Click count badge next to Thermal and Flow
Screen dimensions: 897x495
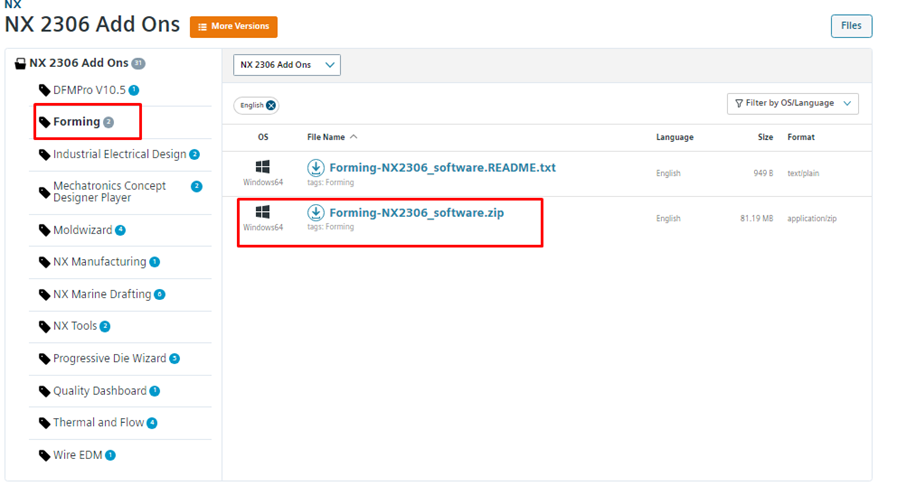pos(152,423)
